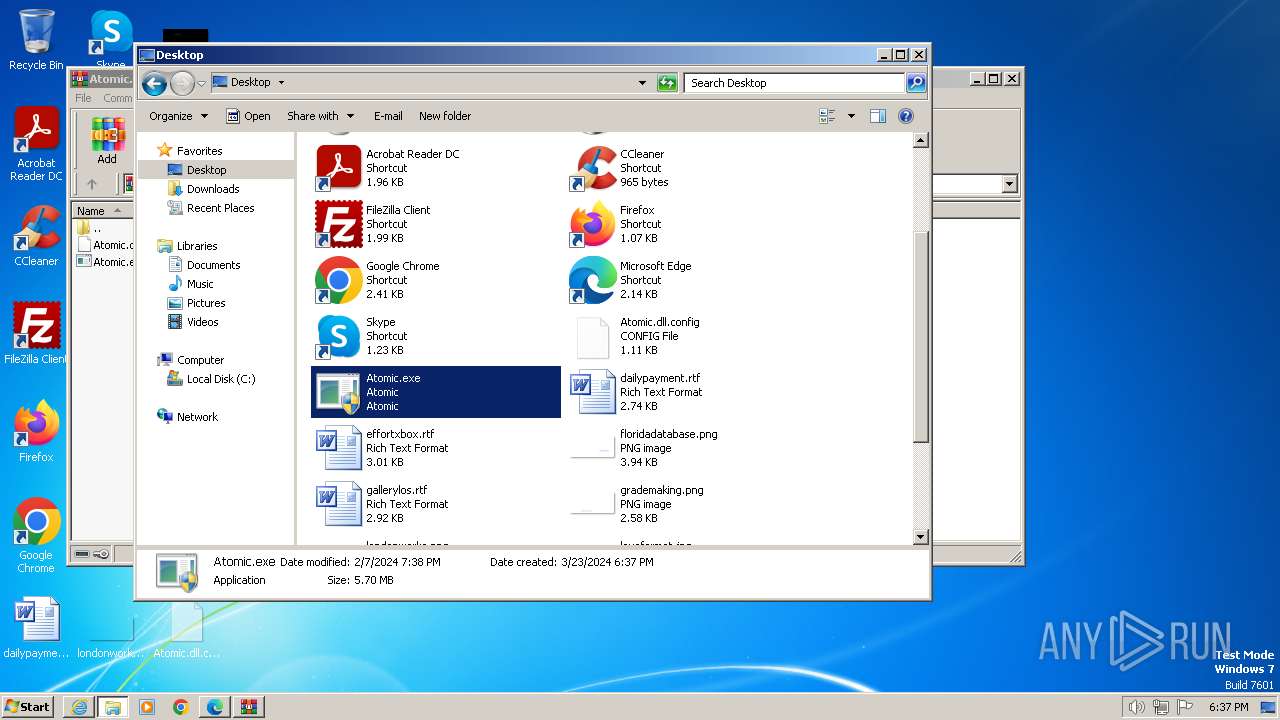The height and width of the screenshot is (720, 1280).
Task: Select the Firefox shortcut in Explorer file list
Action: click(690, 224)
